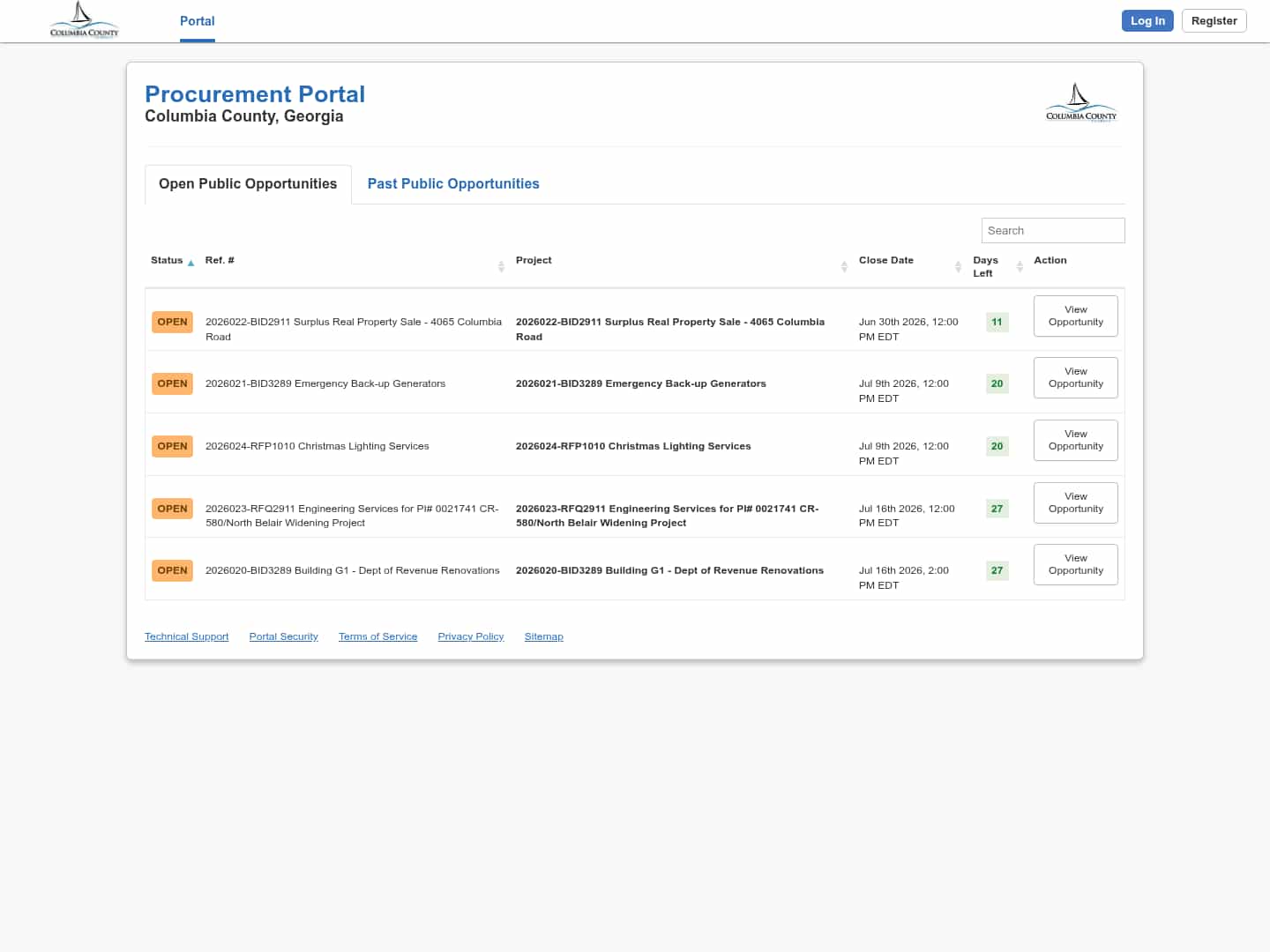Click Ref. # text '2026022-BID2911 Surplus Real Property Sale'
The image size is (1270, 952).
354,329
